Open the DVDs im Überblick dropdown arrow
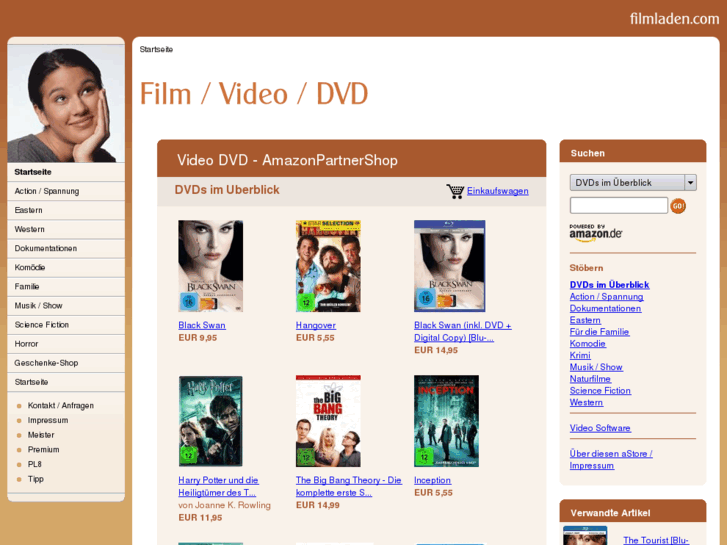727x545 pixels. pos(690,183)
